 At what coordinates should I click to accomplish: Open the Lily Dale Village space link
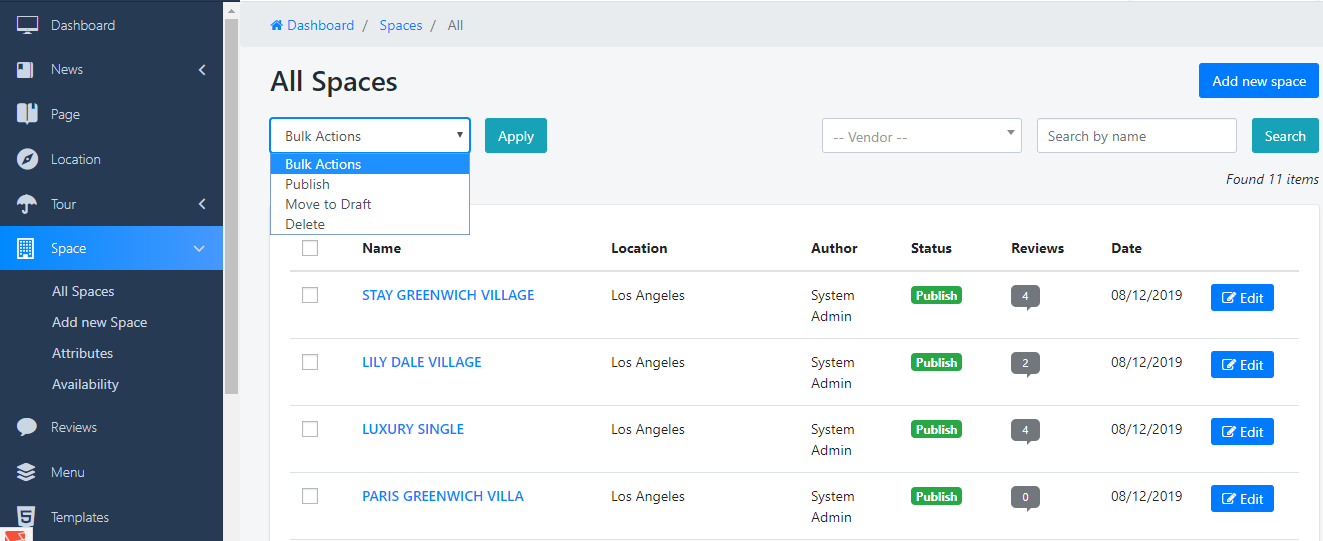(x=421, y=362)
